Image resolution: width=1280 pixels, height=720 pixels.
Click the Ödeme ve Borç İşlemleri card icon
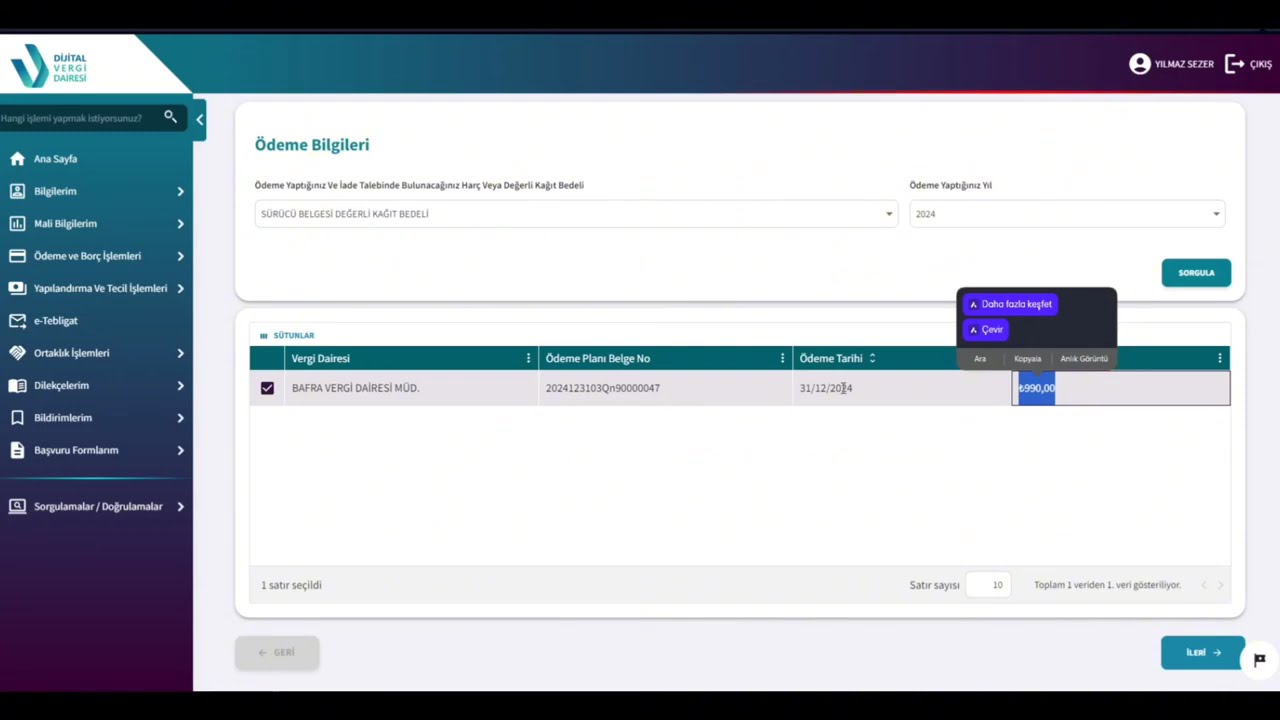[17, 256]
